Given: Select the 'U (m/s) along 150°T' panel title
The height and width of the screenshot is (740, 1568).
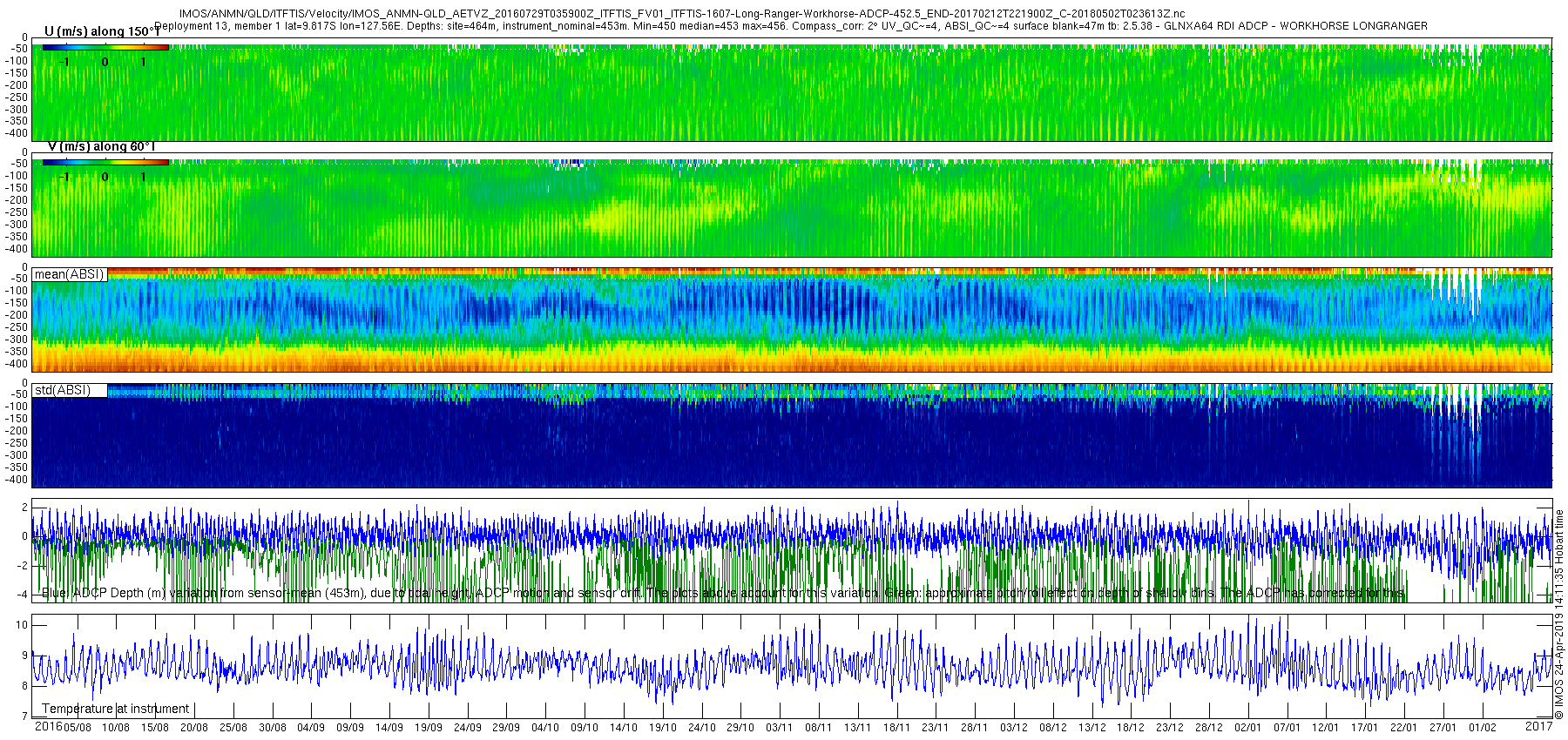Looking at the screenshot, I should (x=102, y=31).
